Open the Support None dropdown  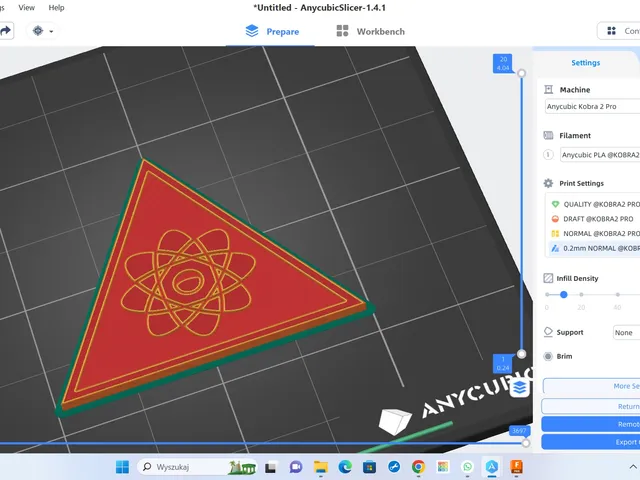(x=626, y=333)
